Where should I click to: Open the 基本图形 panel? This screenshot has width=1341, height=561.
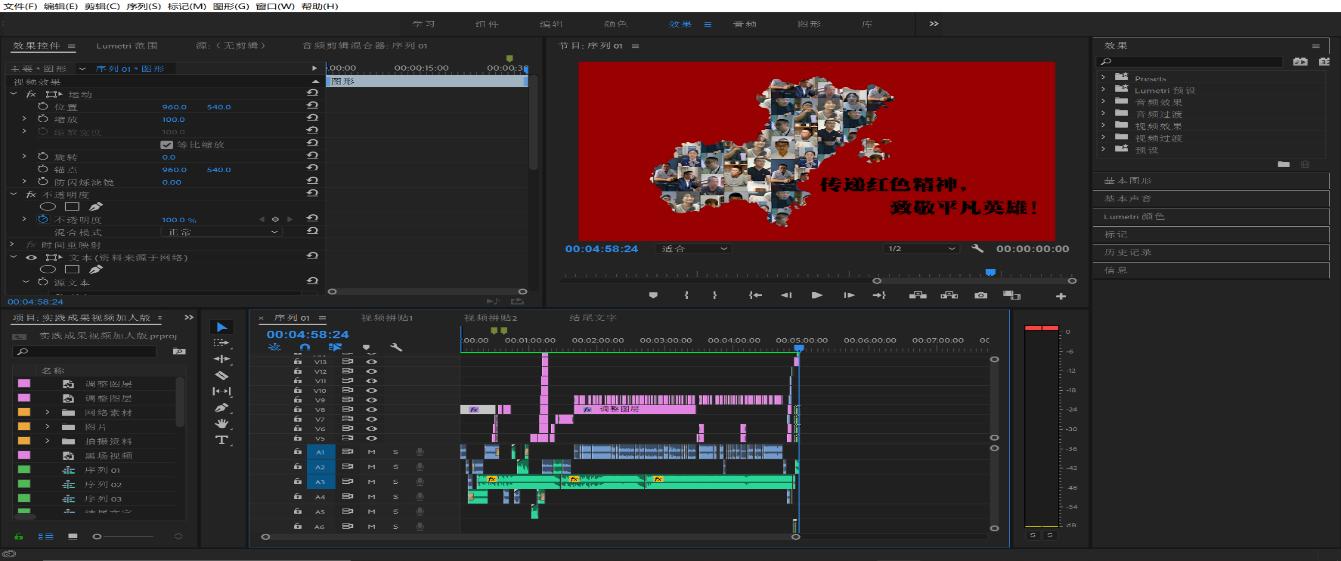(x=1127, y=181)
